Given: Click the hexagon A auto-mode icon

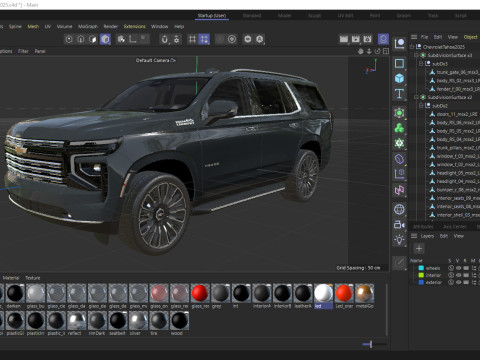Looking at the screenshot, I should point(260,39).
